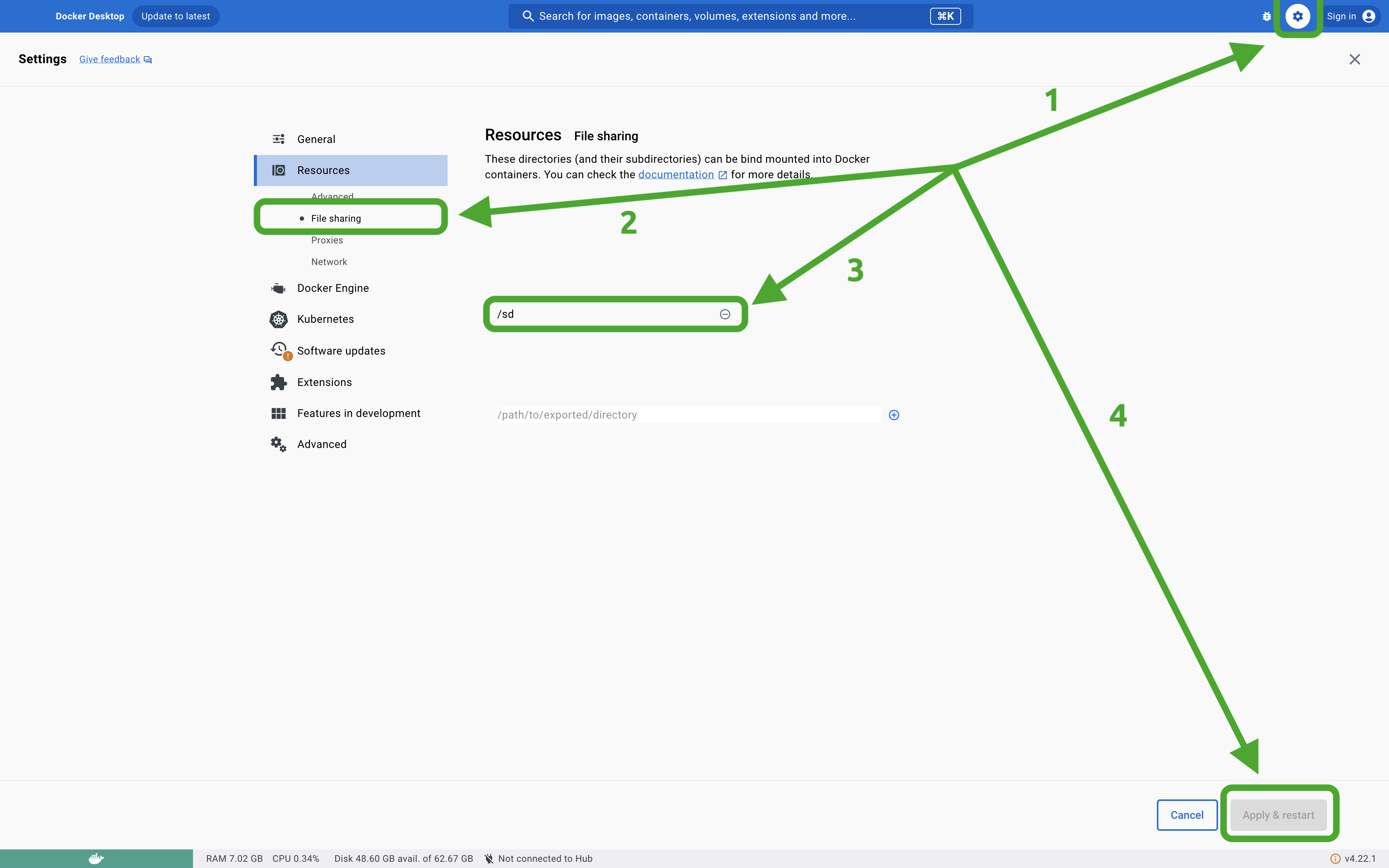
Task: Open Advanced under Resources
Action: (x=332, y=196)
